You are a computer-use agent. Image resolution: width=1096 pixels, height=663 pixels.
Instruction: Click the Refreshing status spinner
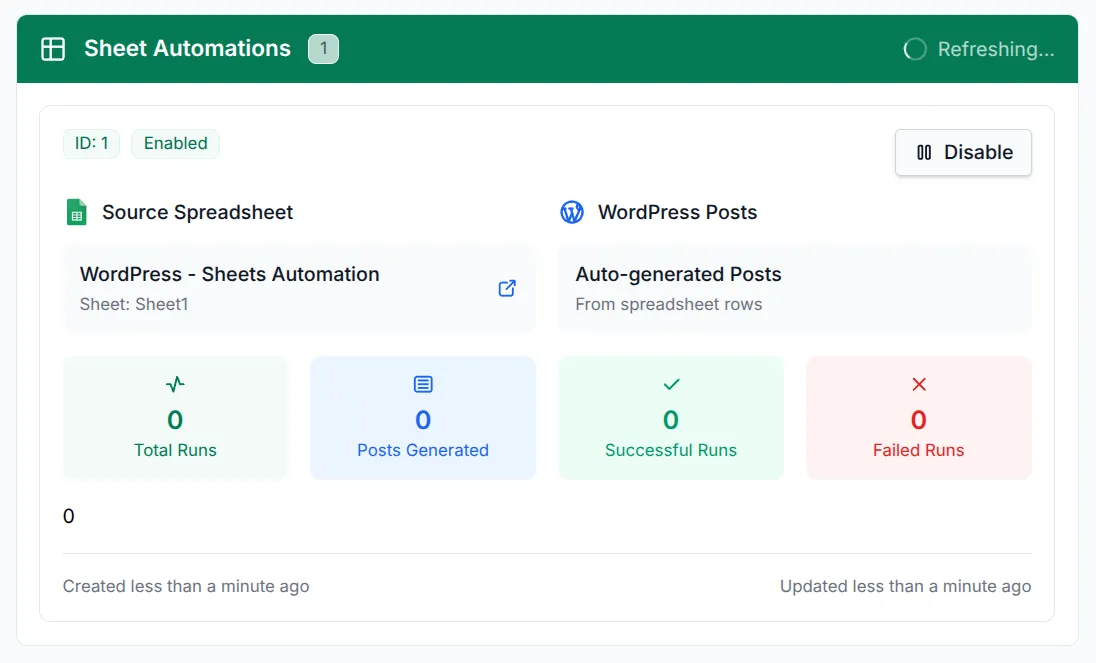point(915,48)
